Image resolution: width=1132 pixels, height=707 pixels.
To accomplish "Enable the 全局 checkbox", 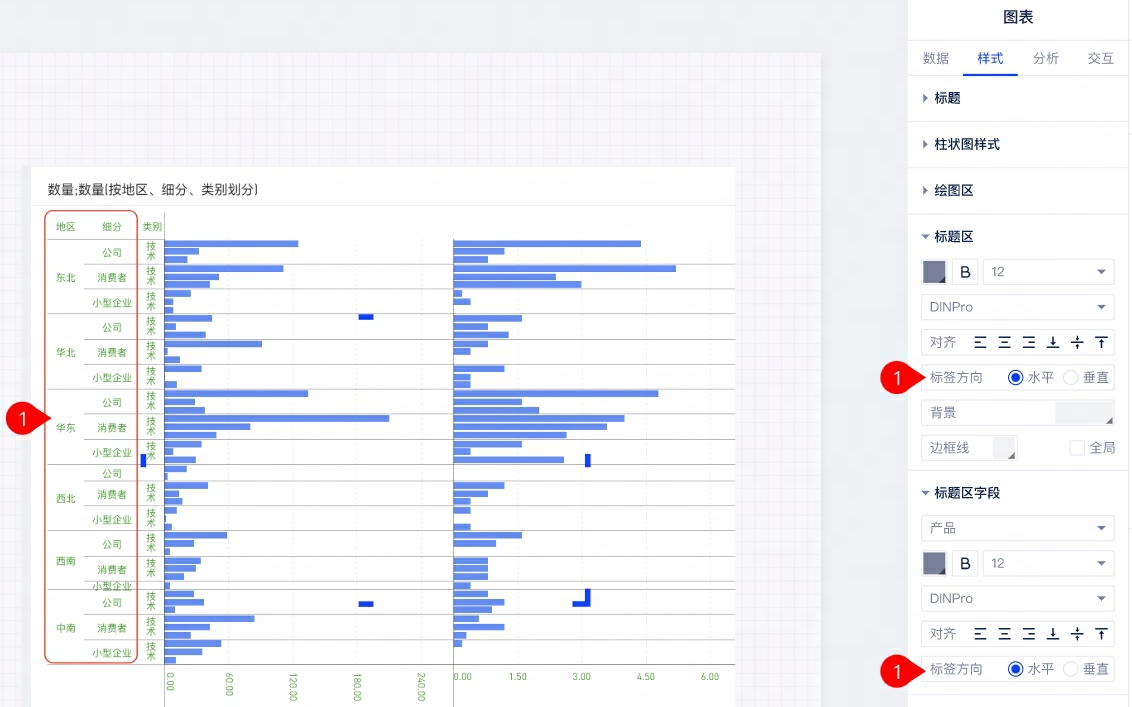I will pos(1077,448).
